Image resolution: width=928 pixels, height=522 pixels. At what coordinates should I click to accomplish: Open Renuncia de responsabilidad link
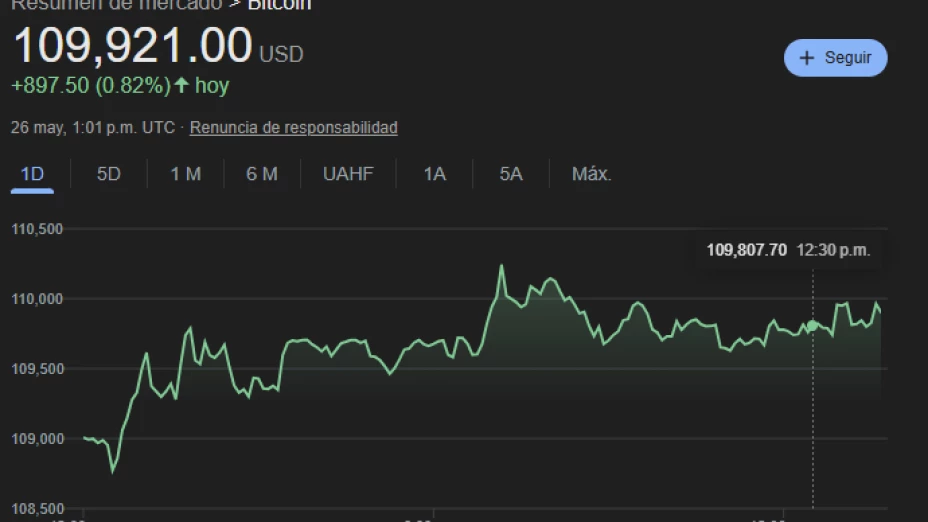click(x=294, y=127)
